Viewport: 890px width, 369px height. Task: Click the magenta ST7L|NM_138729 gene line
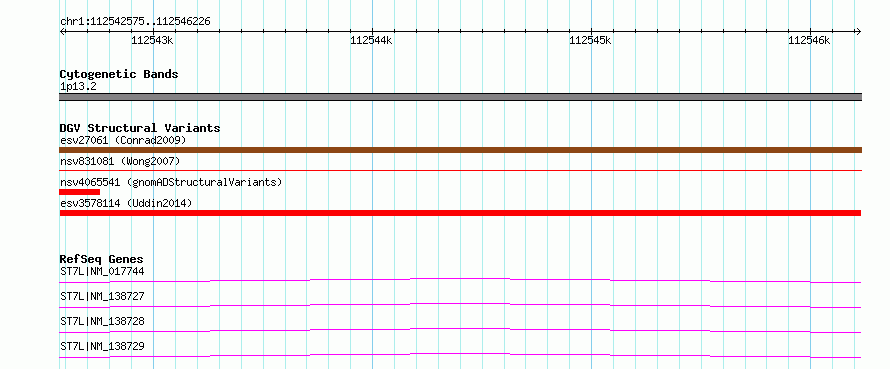click(460, 355)
